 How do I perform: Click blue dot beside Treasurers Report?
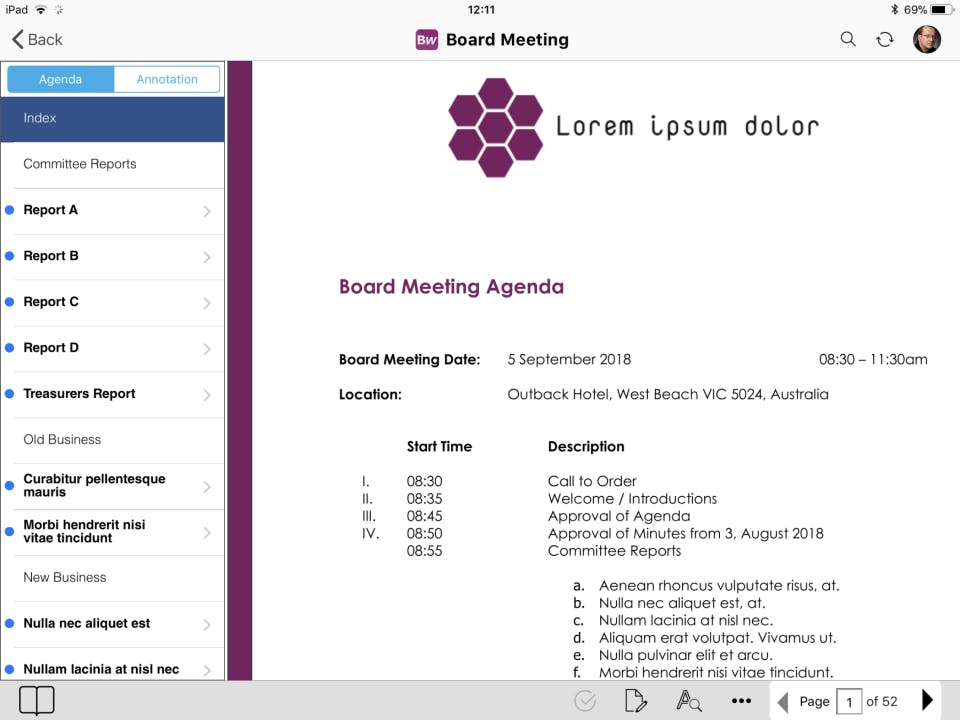point(9,394)
